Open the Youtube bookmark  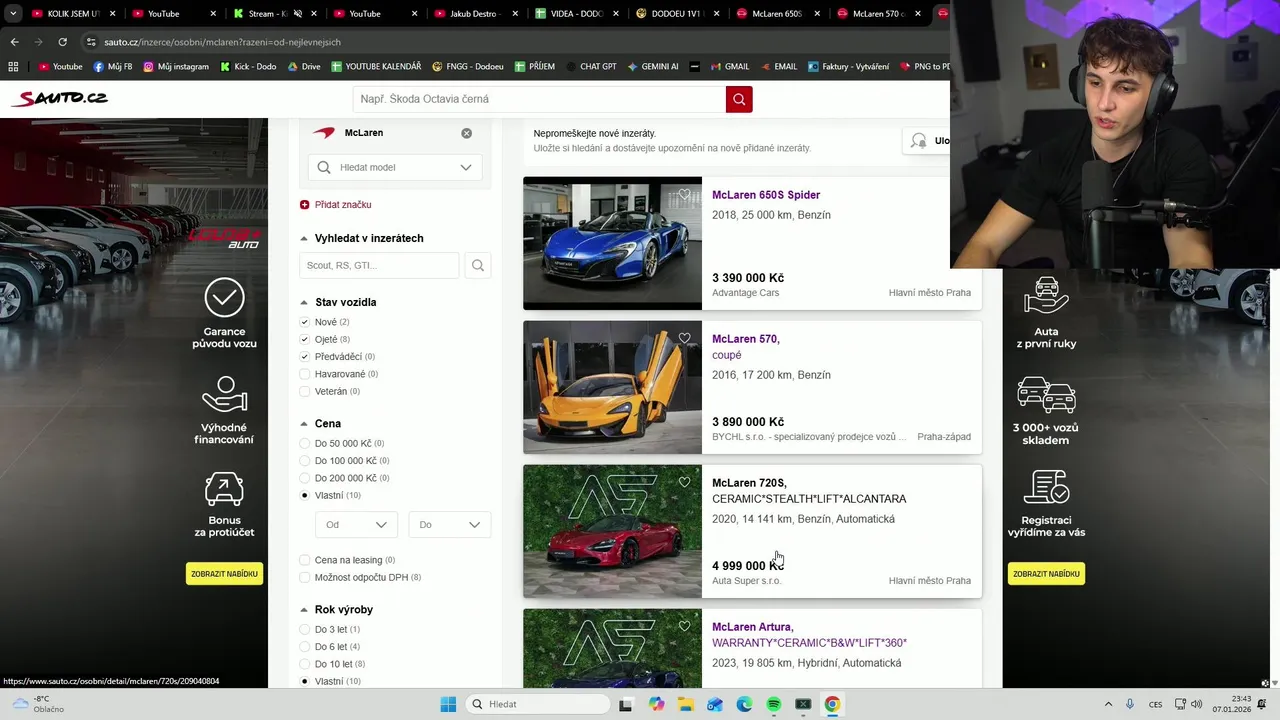[60, 67]
